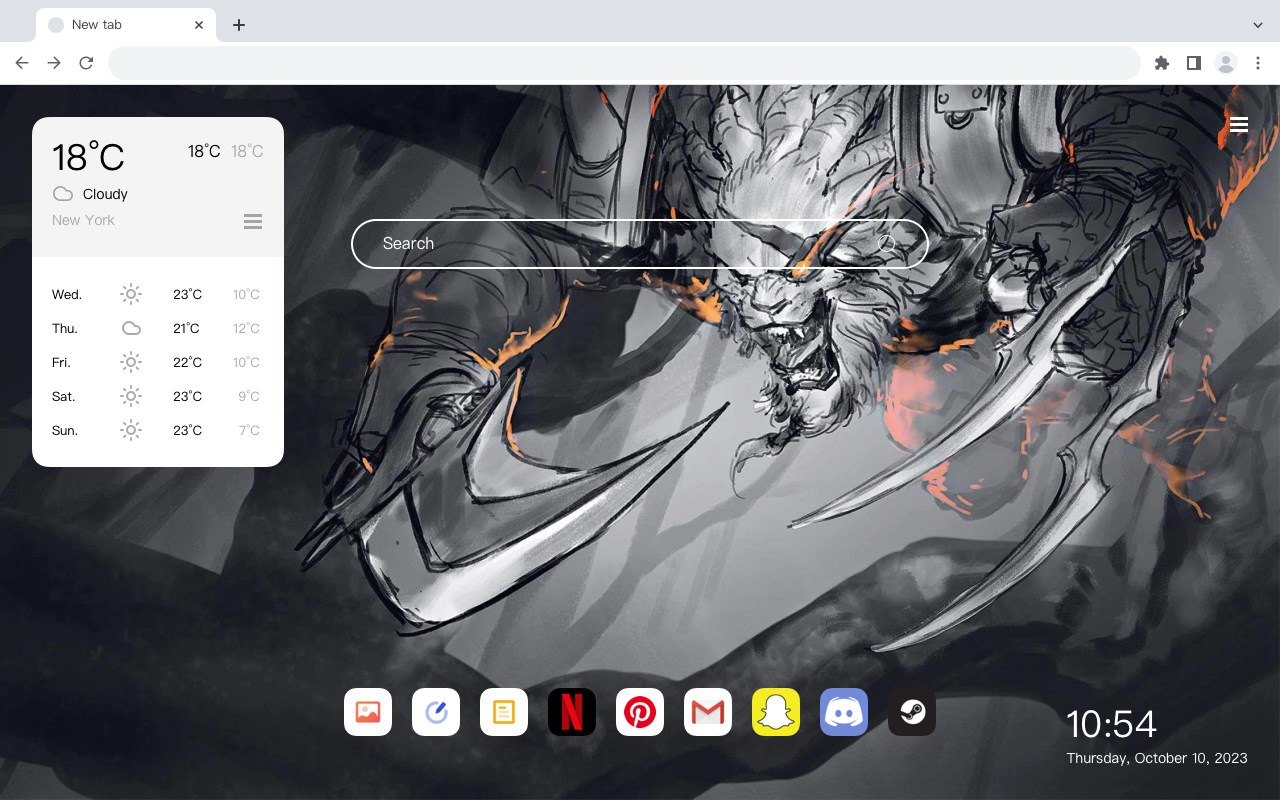Click the 21°C high for Thursday
The image size is (1280, 800).
tap(186, 328)
